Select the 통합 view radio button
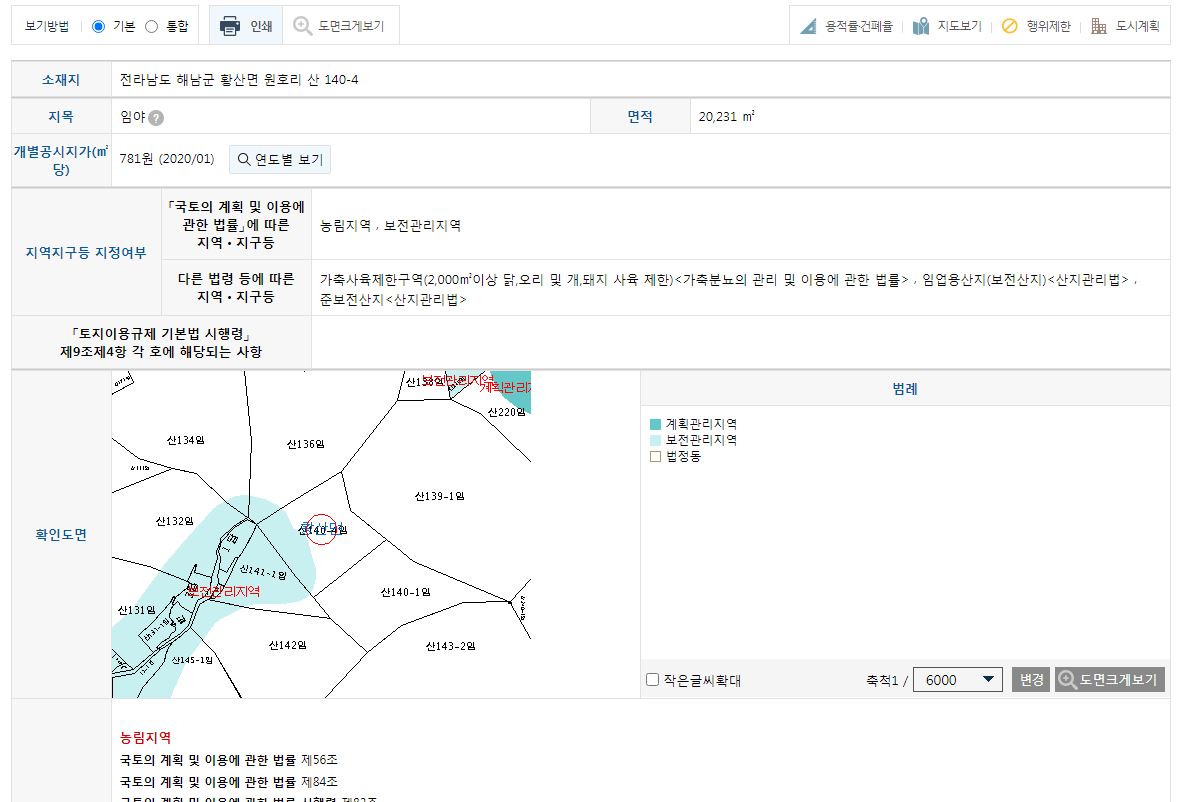The width and height of the screenshot is (1183, 802). [152, 26]
